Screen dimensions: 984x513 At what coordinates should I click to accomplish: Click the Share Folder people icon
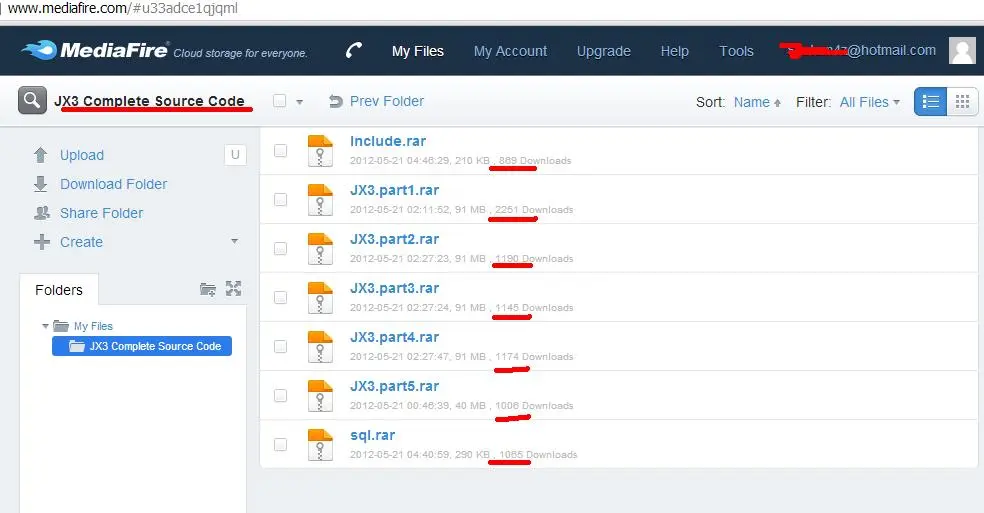click(x=41, y=213)
